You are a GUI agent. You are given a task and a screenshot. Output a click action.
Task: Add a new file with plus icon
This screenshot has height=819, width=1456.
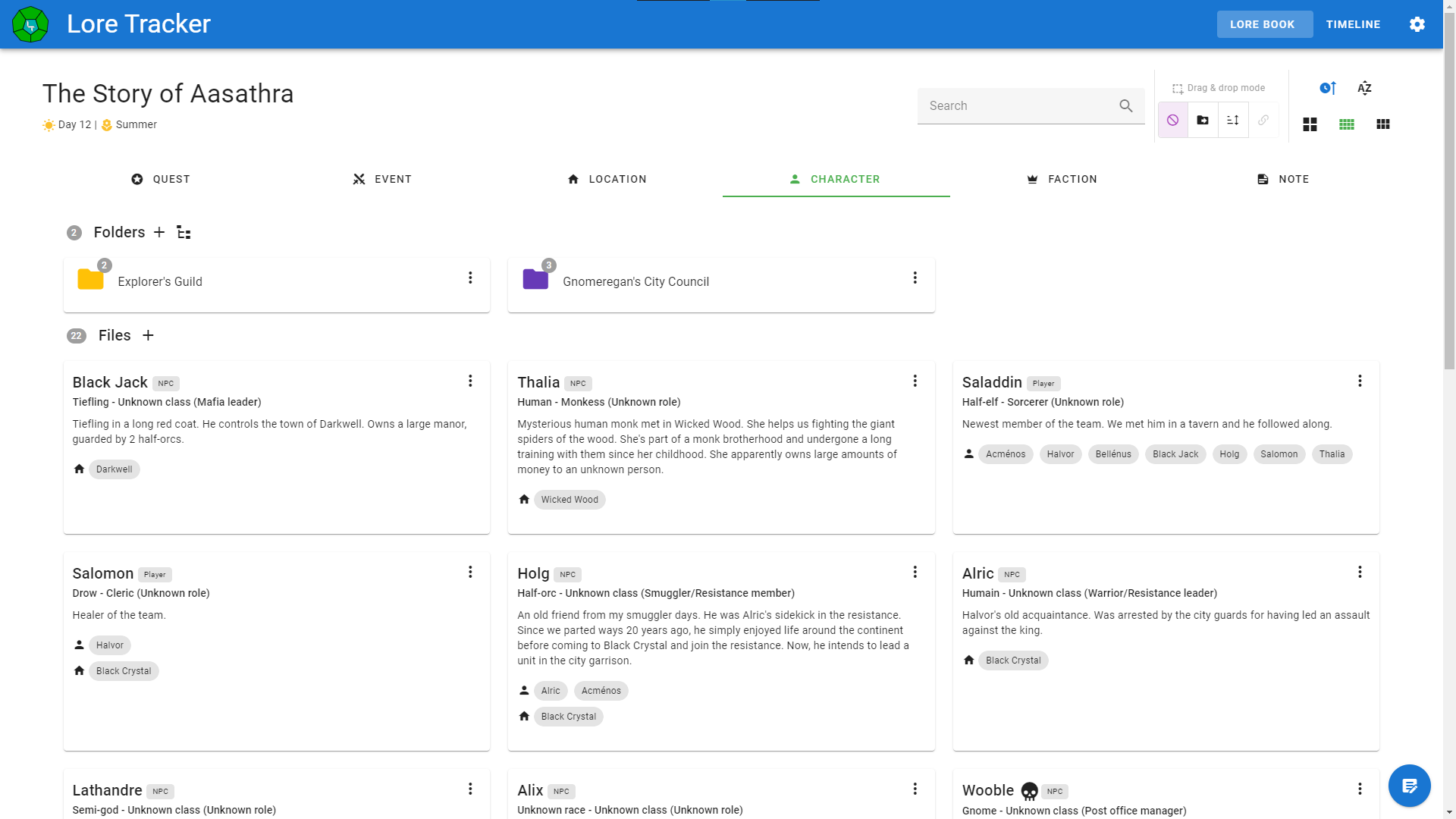[x=148, y=335]
